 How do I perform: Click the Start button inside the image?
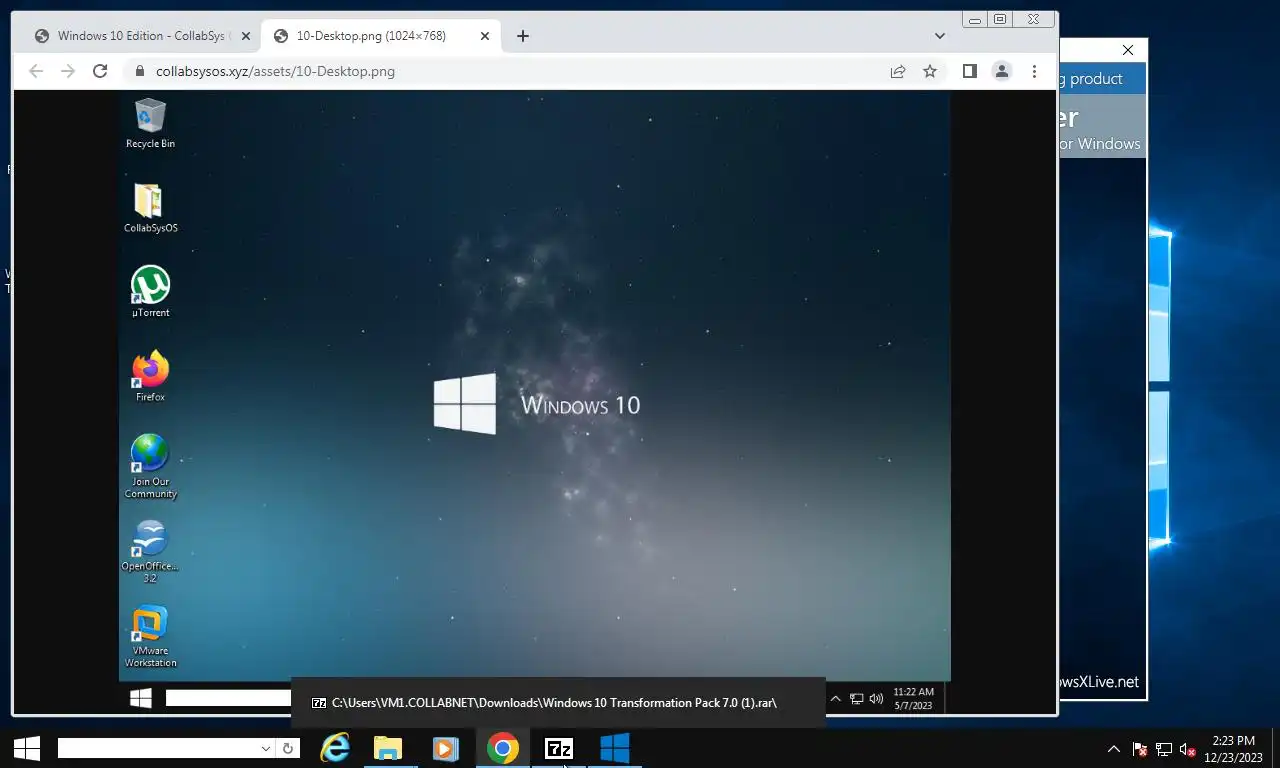tap(140, 698)
